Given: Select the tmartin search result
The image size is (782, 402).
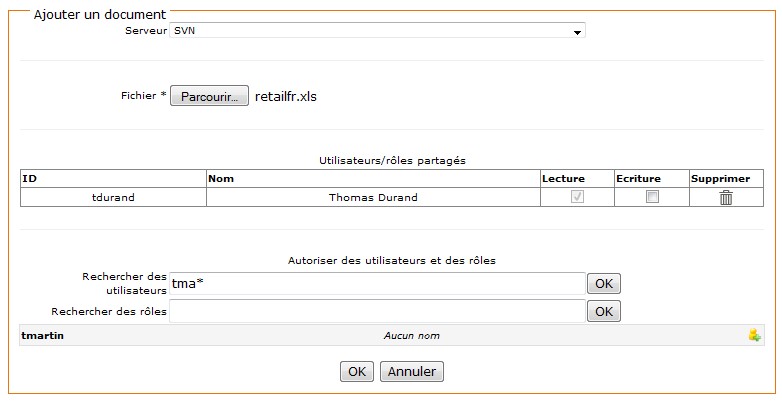Looking at the screenshot, I should 43,336.
